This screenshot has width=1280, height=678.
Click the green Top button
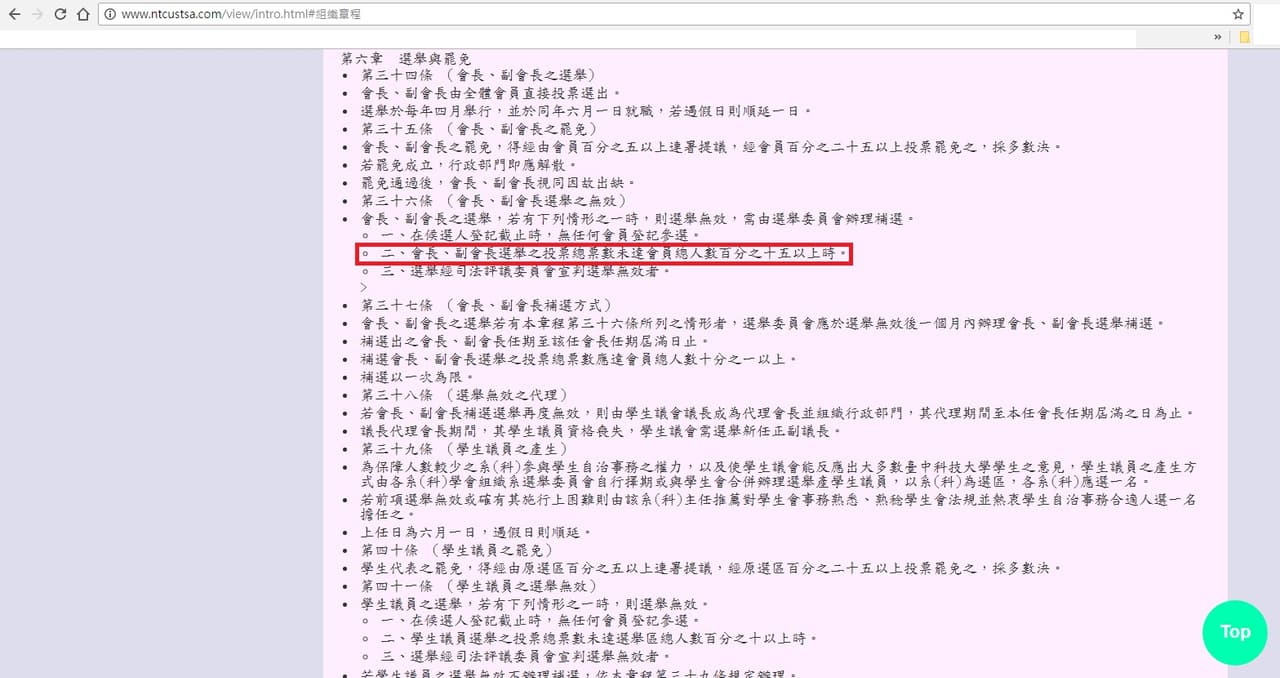click(1235, 632)
